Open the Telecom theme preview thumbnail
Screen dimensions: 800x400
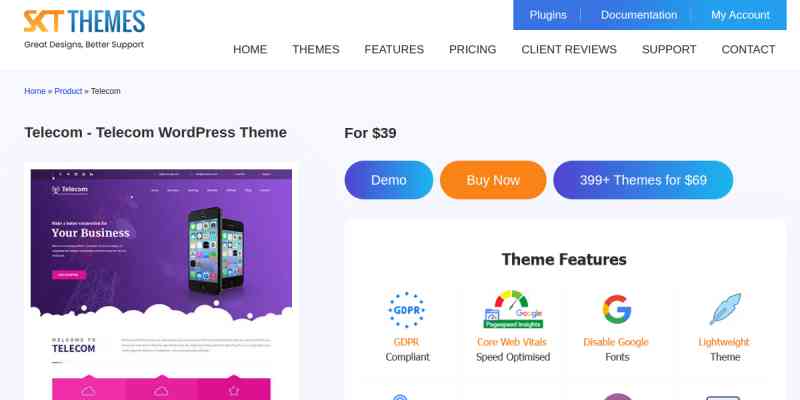161,282
